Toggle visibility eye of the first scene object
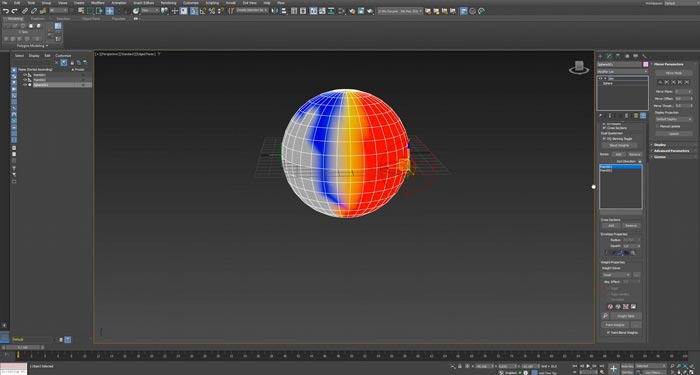The image size is (700, 375). click(25, 75)
